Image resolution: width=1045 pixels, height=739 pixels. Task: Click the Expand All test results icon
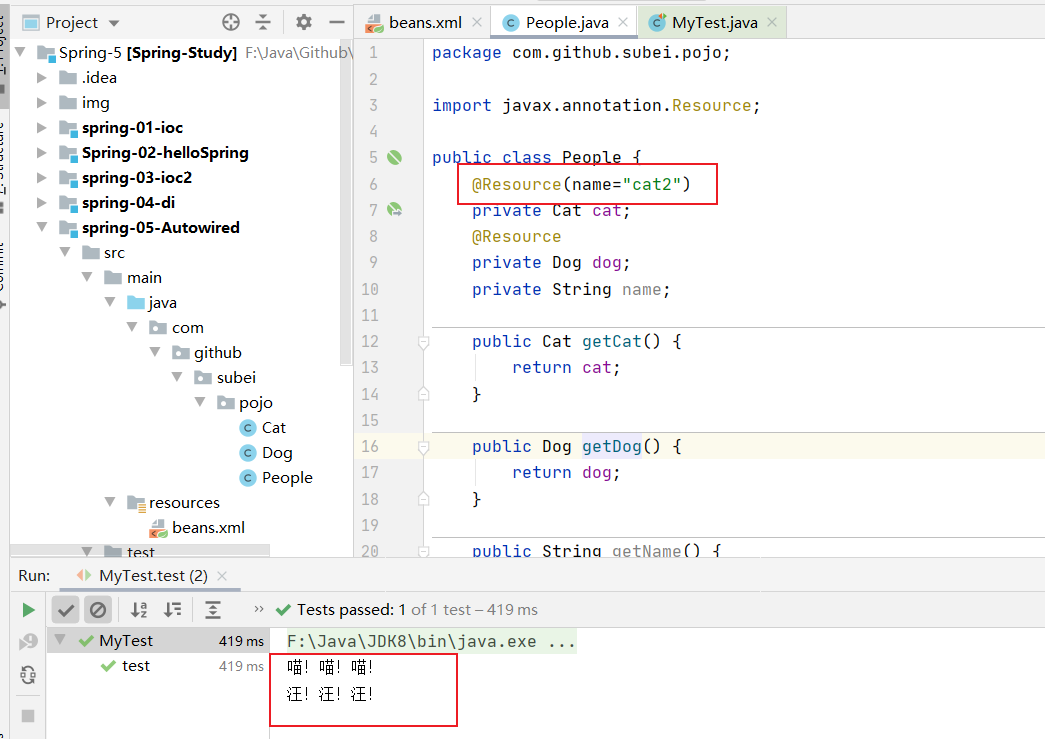(213, 610)
